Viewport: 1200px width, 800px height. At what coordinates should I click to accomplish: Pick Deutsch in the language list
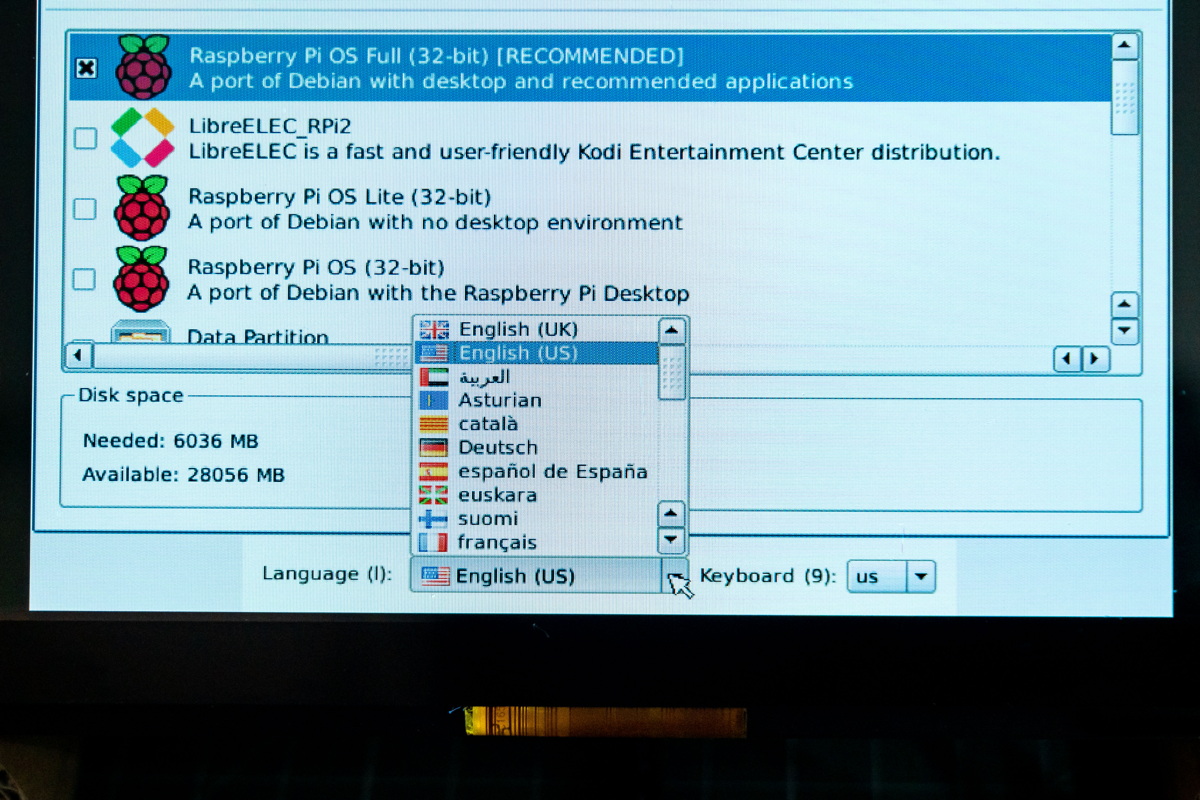(536, 447)
